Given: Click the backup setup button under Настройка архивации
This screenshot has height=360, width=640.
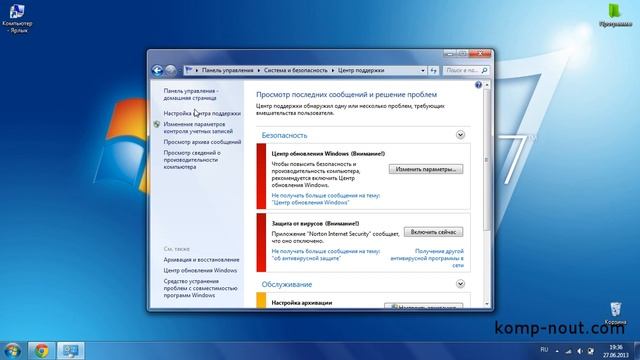Looking at the screenshot, I should coord(423,306).
